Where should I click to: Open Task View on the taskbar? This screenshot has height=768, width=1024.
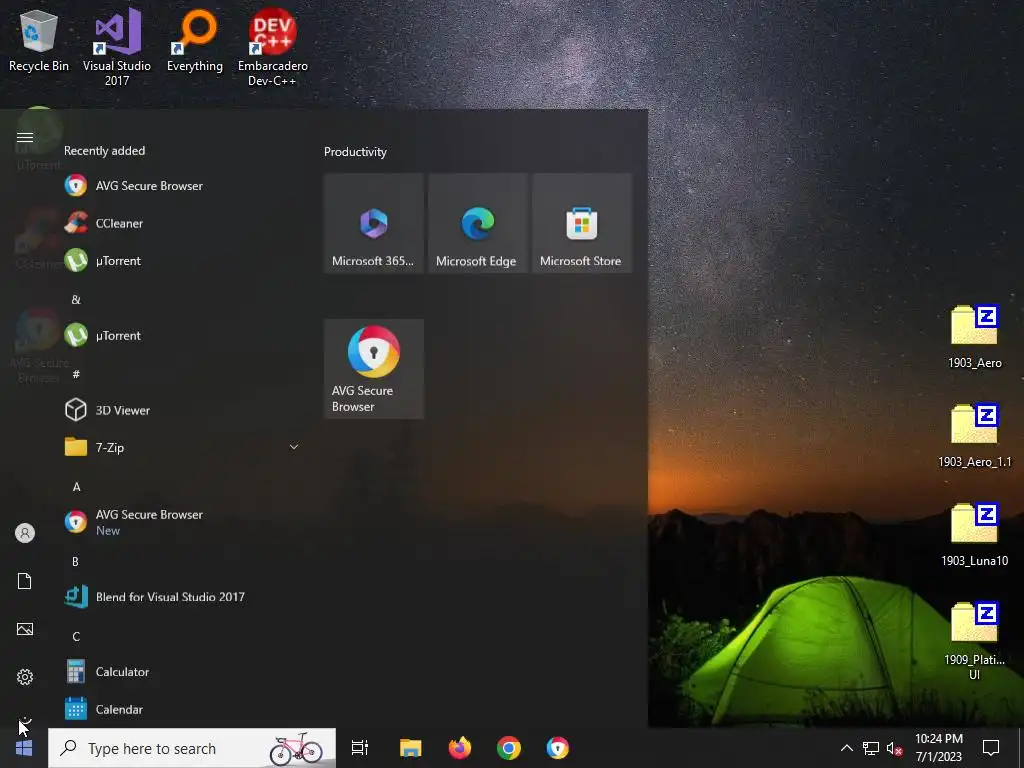click(360, 748)
